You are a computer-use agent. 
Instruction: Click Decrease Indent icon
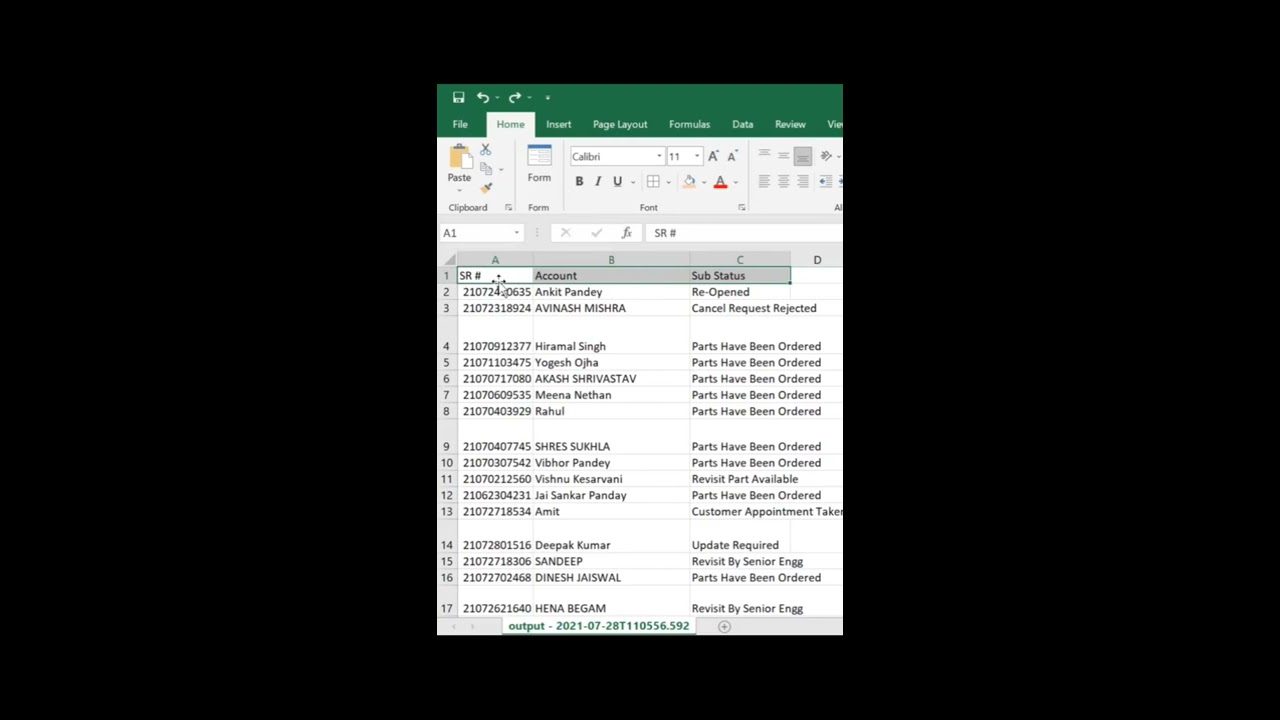point(826,182)
